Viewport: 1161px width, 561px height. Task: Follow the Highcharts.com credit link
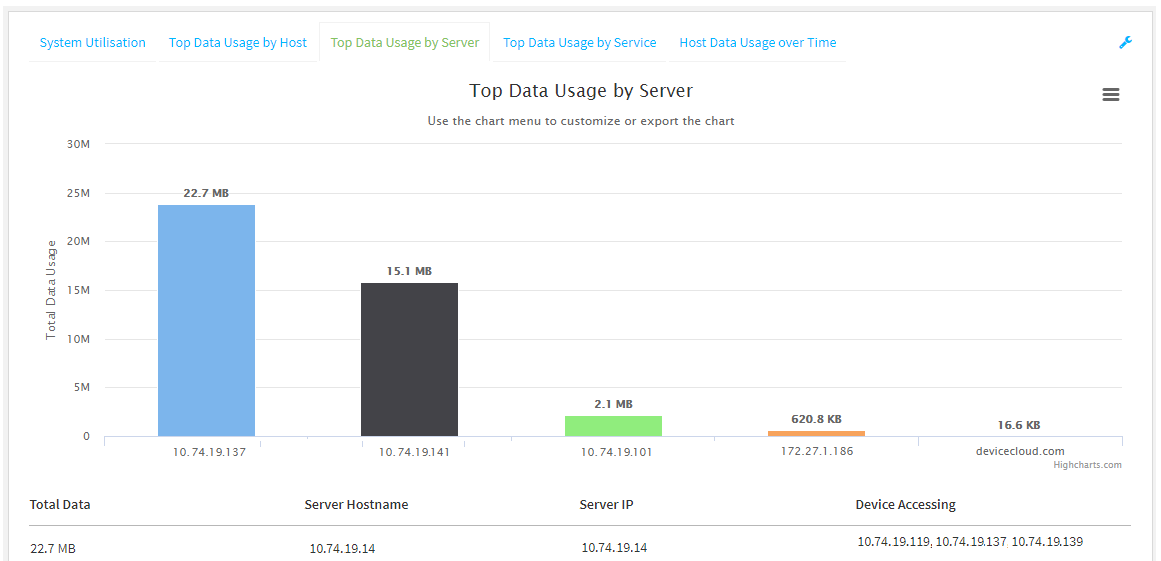coord(1087,465)
